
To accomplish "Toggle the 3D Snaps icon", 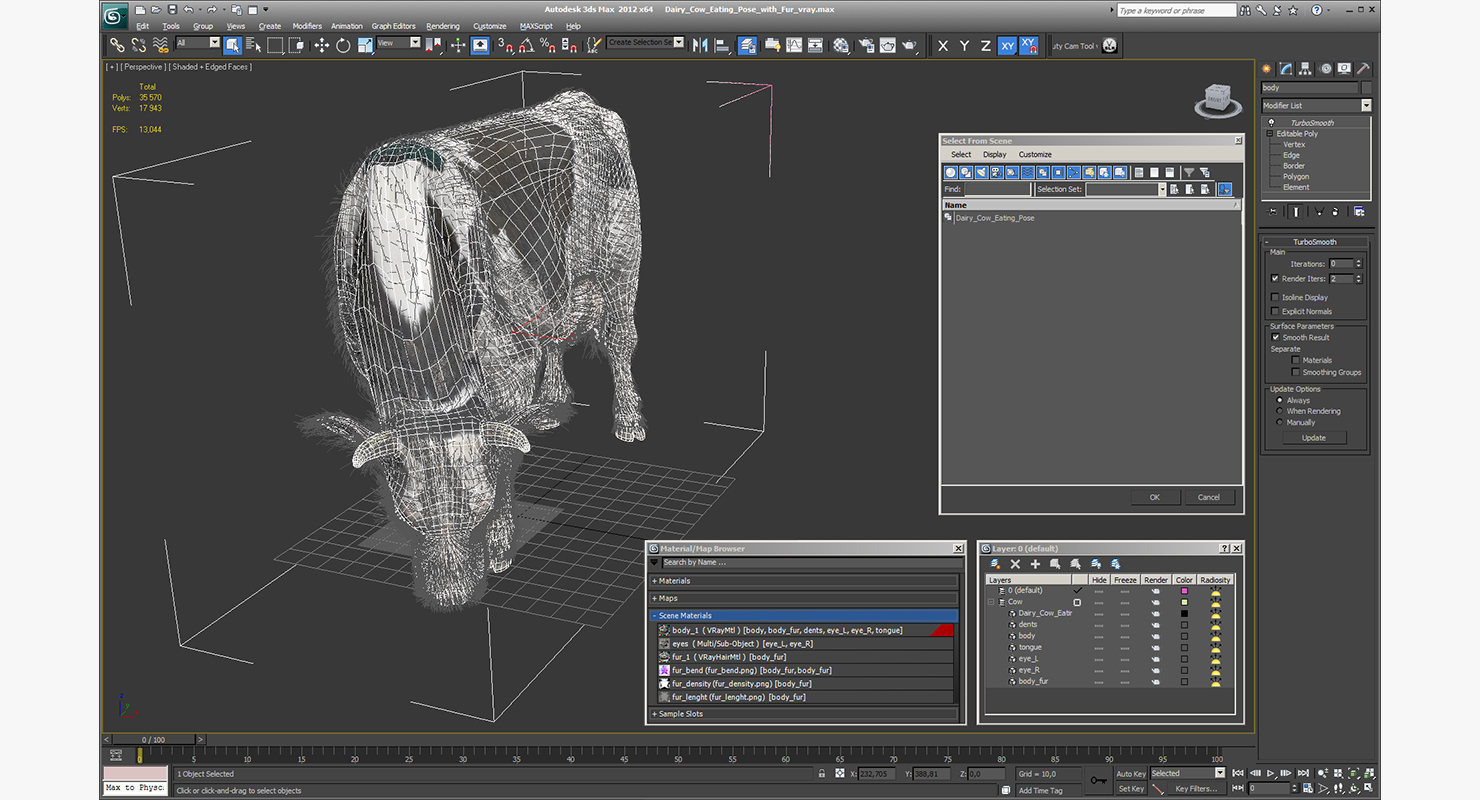I will [505, 45].
